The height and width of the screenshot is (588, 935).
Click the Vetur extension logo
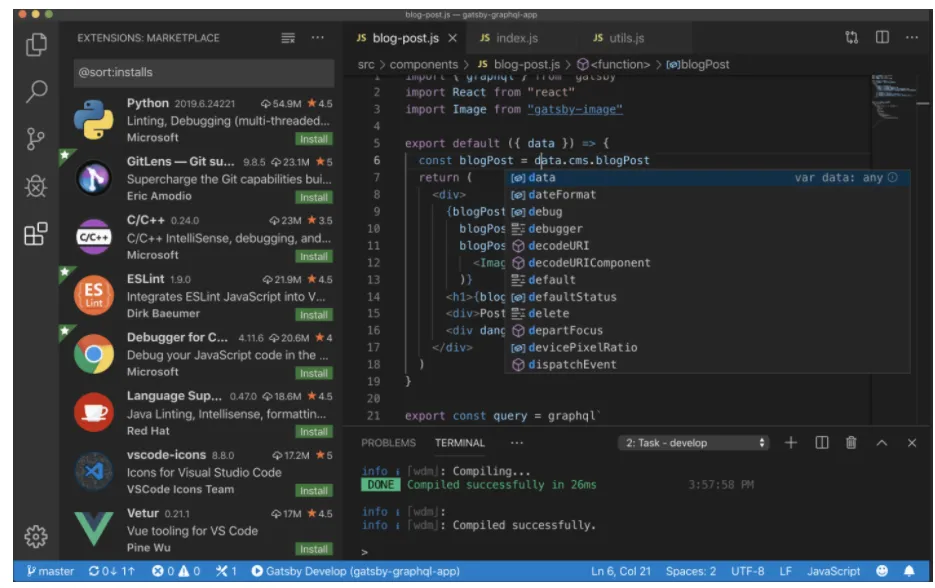(94, 528)
